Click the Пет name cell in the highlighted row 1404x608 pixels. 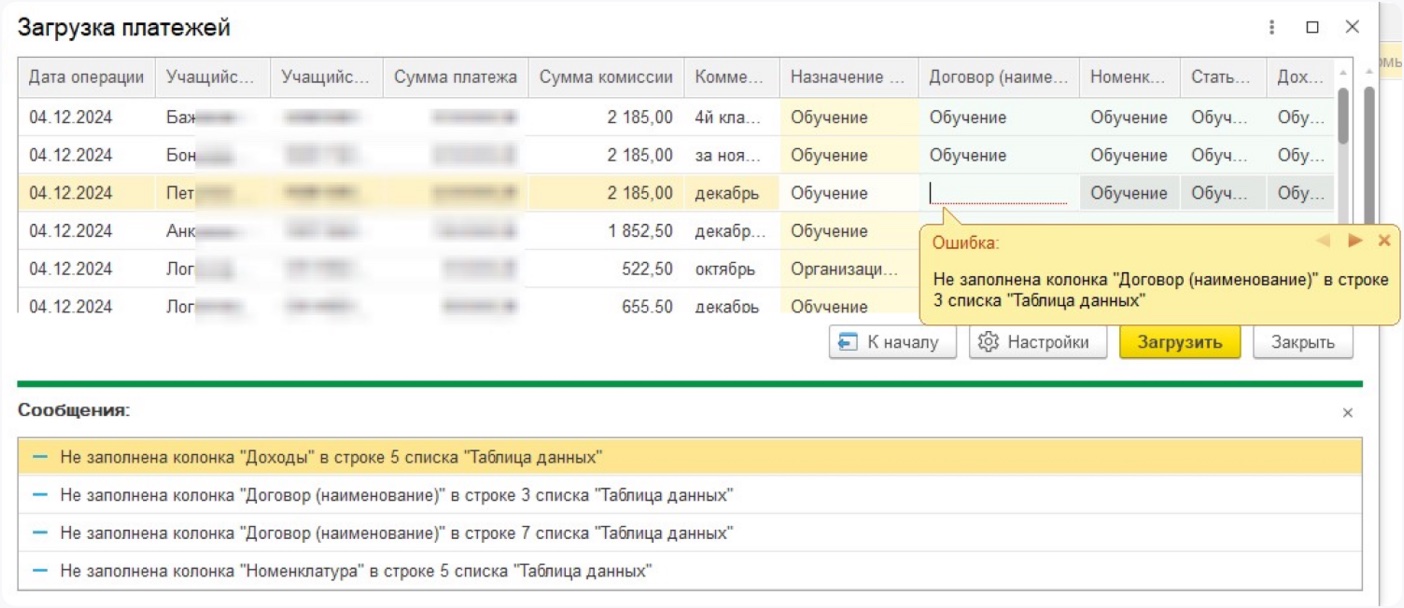(213, 193)
